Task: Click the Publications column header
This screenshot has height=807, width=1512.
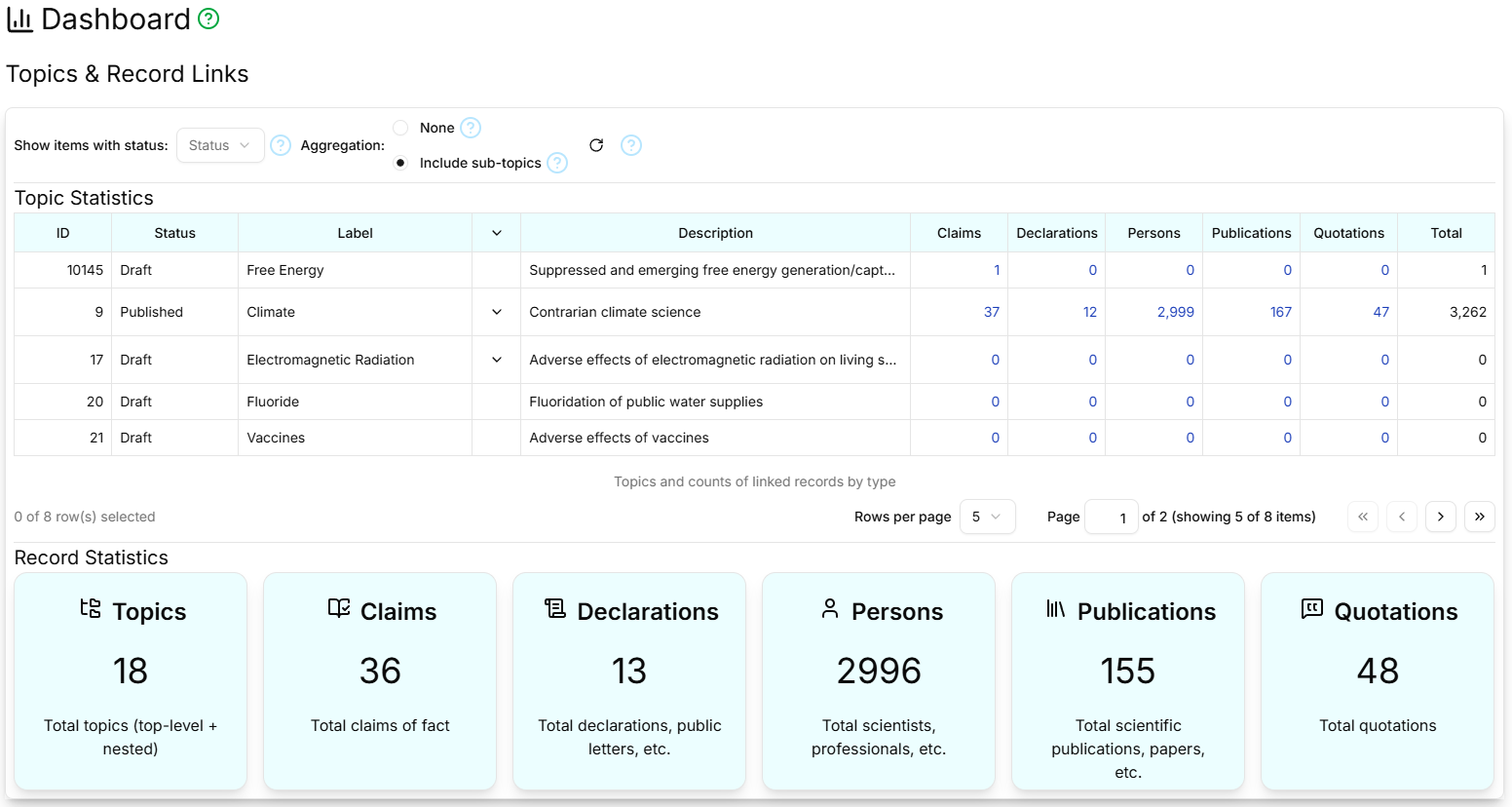Action: tap(1252, 233)
